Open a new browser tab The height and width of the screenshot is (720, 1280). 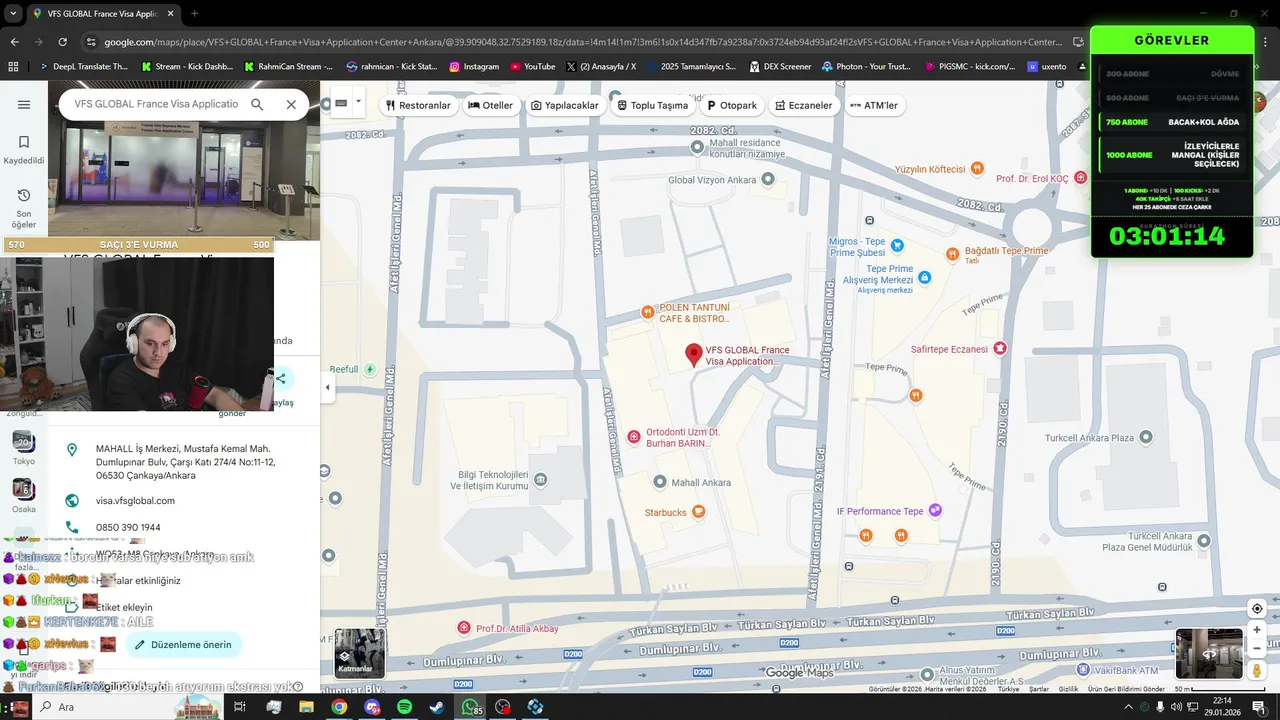[194, 14]
